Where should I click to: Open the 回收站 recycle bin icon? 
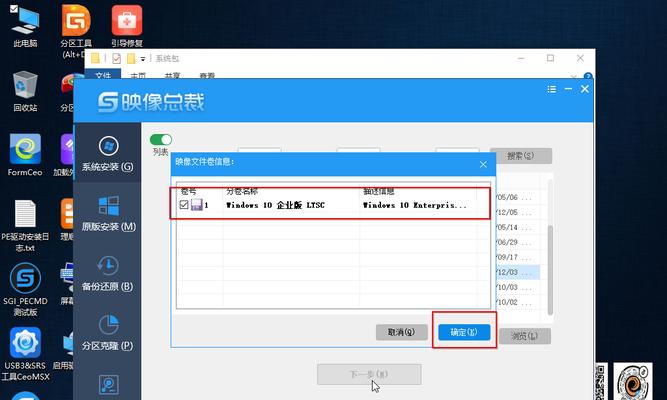coord(26,91)
